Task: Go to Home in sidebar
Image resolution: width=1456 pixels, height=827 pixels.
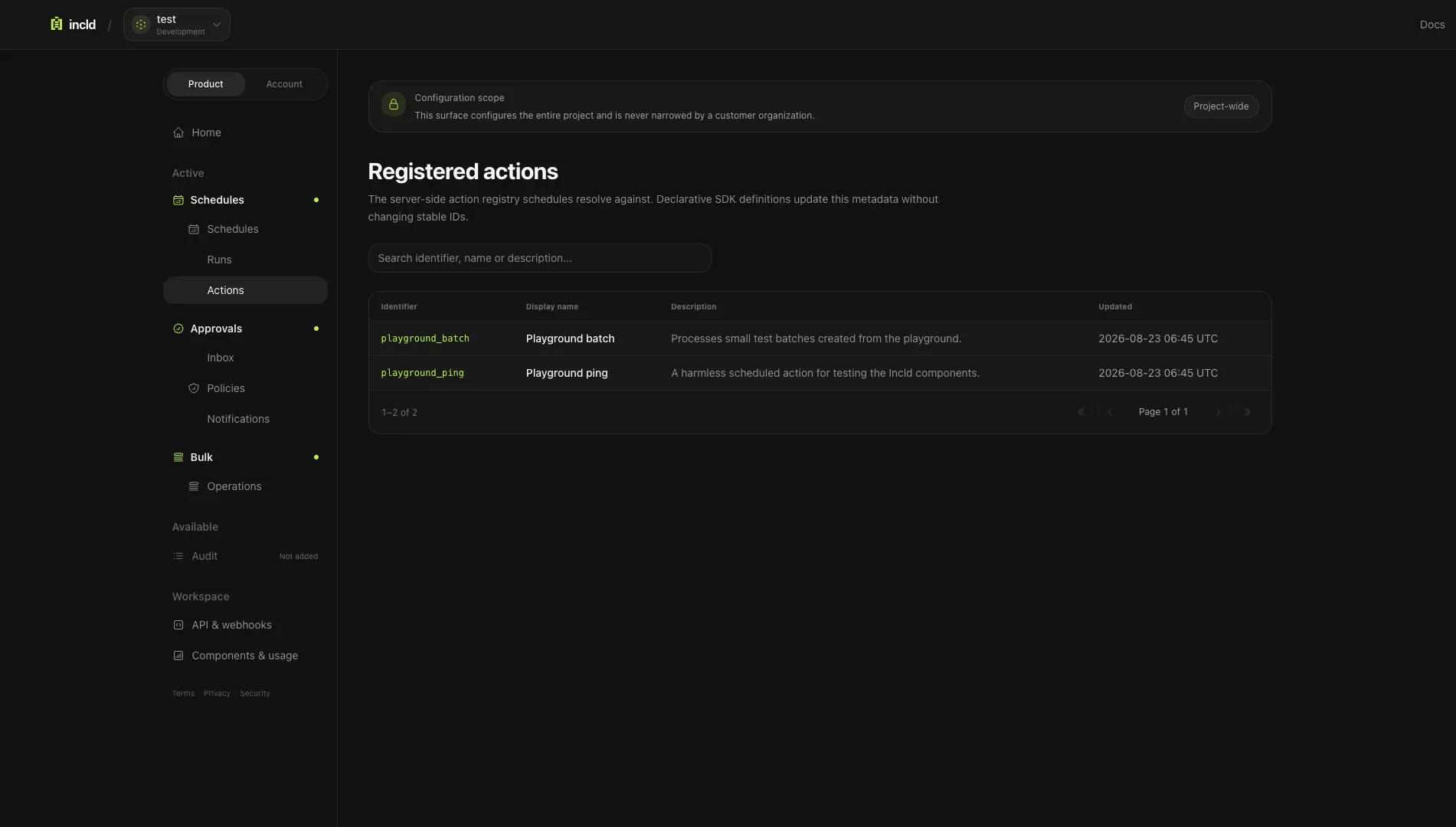Action: click(x=245, y=132)
